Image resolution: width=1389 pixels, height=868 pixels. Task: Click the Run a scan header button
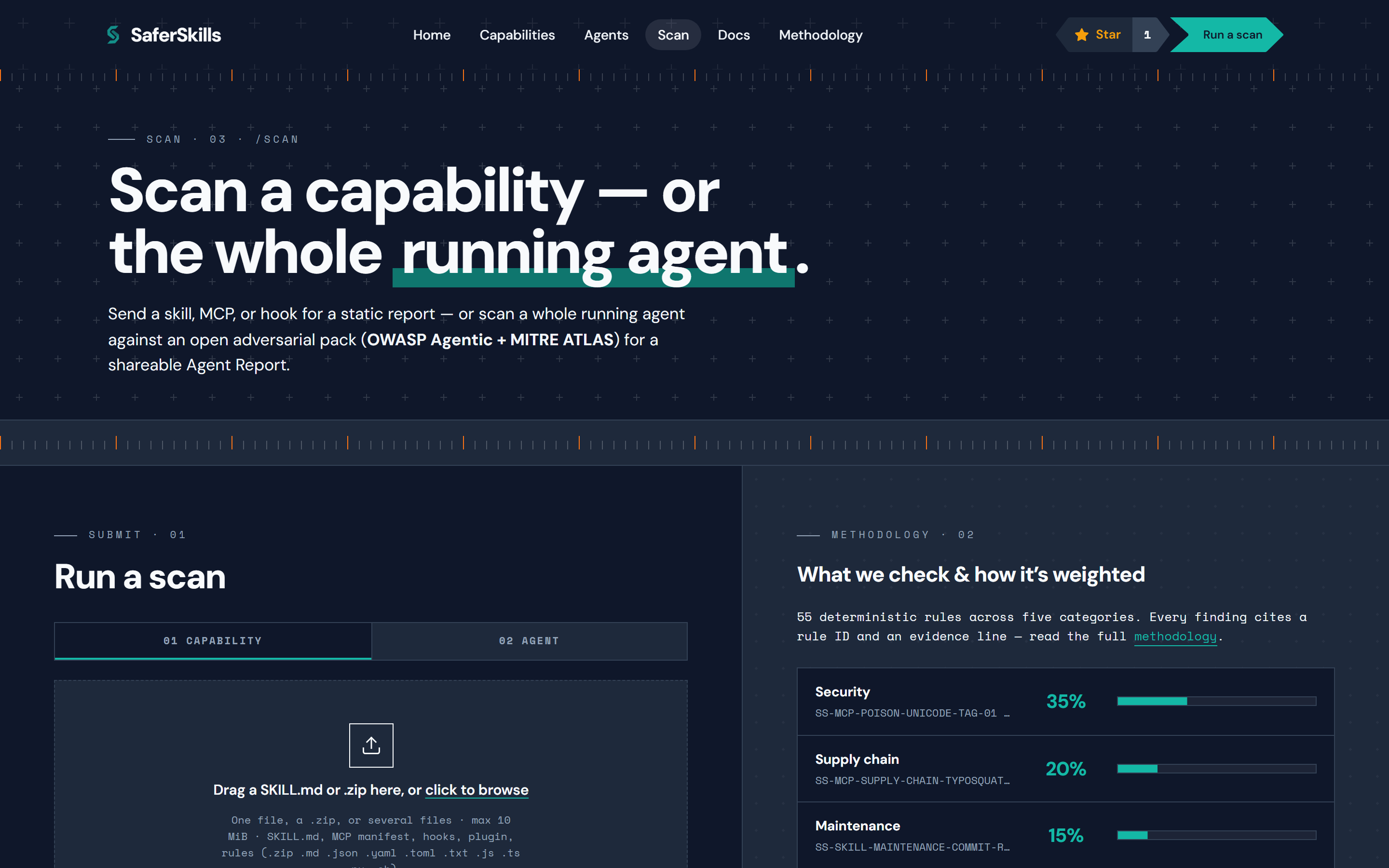(1227, 35)
